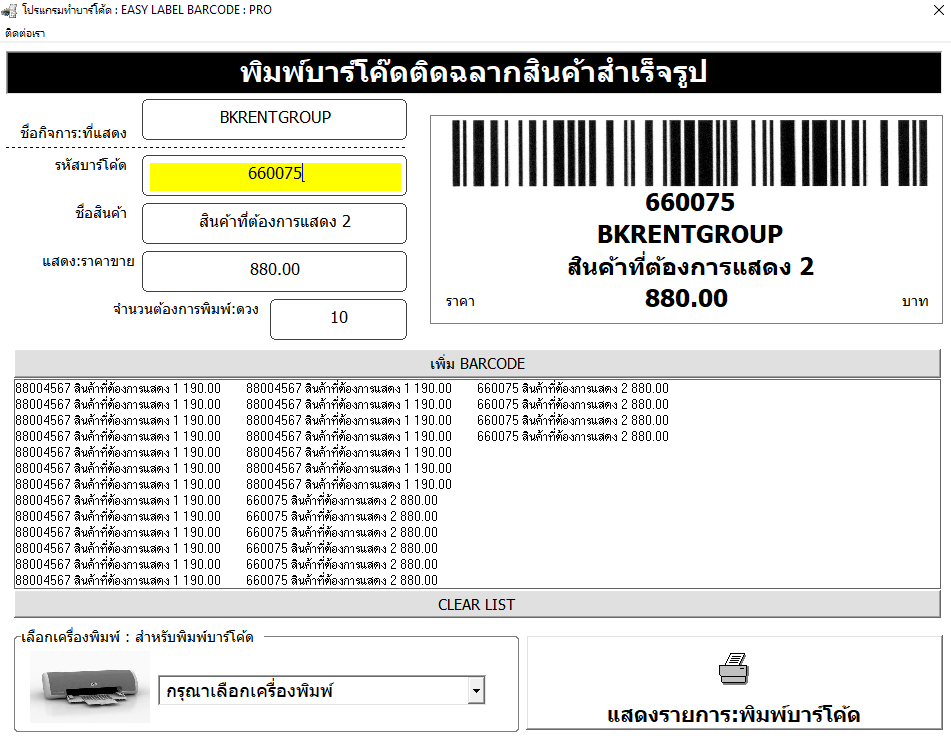This screenshot has width=951, height=739.
Task: Click the บาท label in preview
Action: click(x=915, y=302)
